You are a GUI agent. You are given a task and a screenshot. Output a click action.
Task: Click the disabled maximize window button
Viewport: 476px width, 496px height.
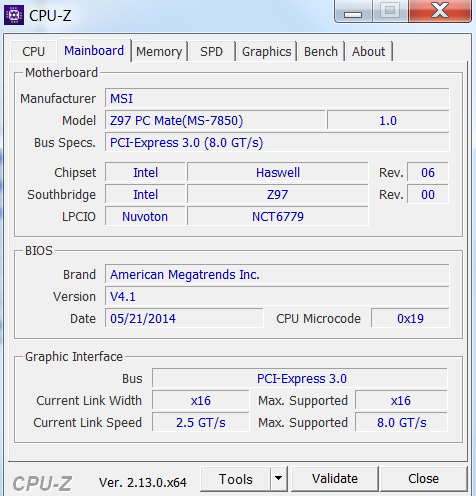click(390, 11)
